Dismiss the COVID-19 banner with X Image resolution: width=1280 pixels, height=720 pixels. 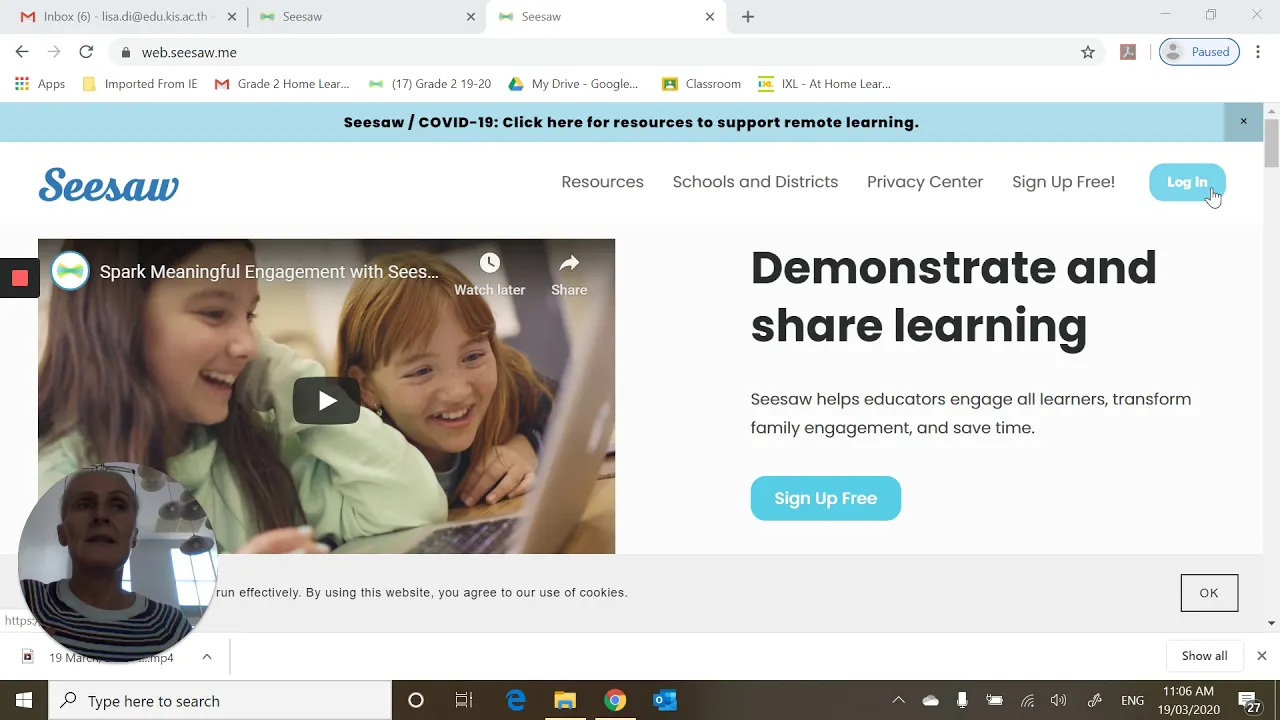[x=1243, y=121]
